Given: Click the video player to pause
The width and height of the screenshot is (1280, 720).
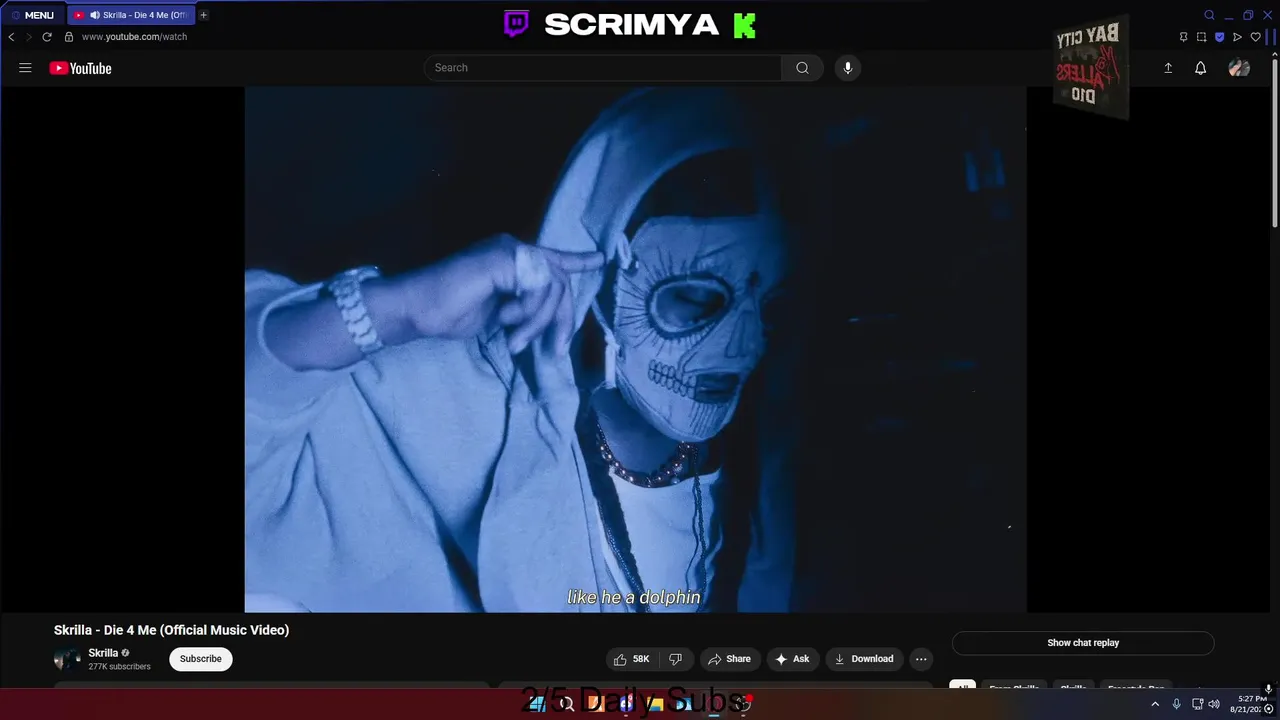Looking at the screenshot, I should pos(635,349).
